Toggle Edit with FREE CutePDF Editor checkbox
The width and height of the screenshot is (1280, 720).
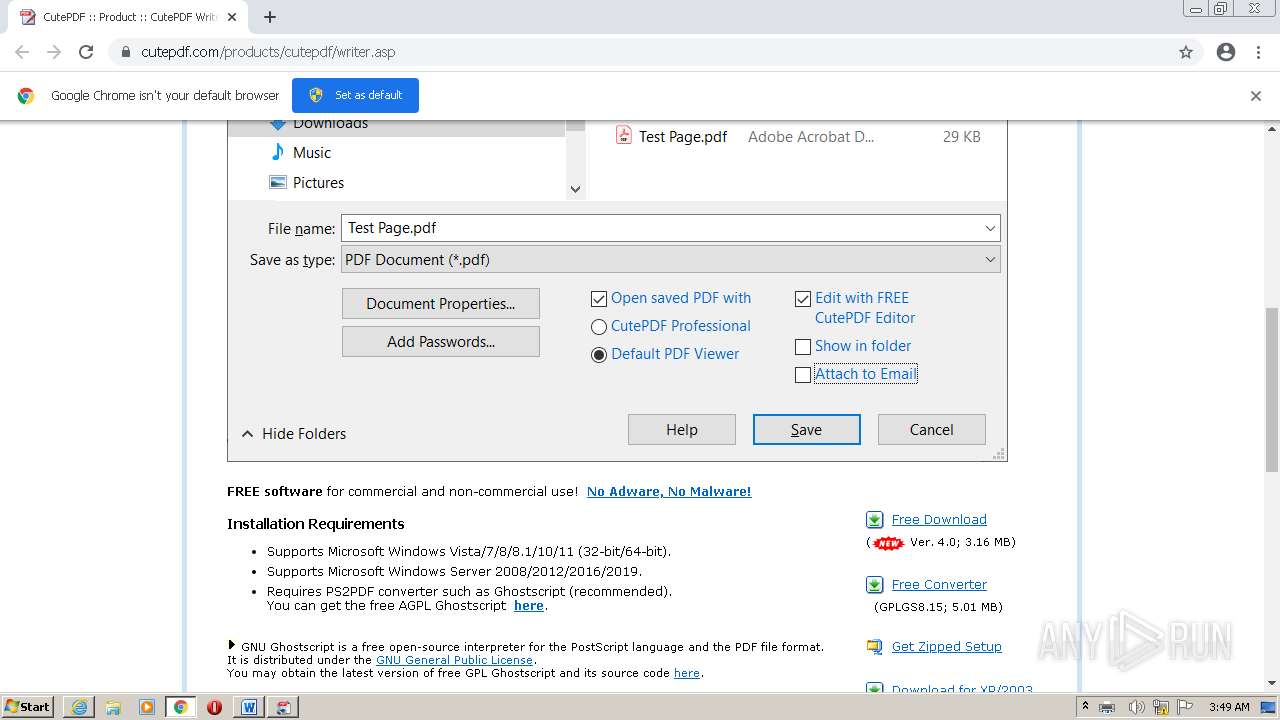tap(803, 298)
